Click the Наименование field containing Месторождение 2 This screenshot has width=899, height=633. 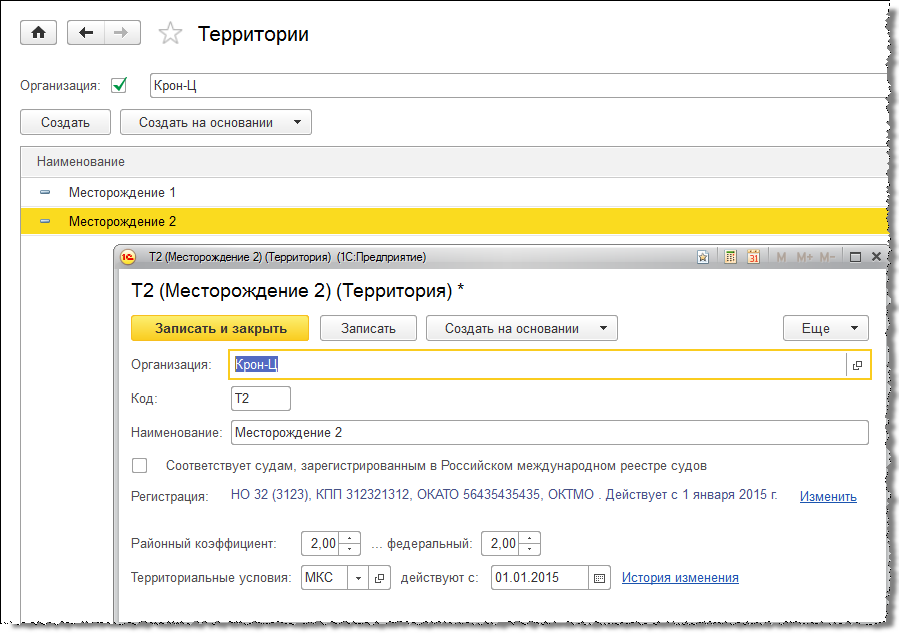(x=548, y=432)
